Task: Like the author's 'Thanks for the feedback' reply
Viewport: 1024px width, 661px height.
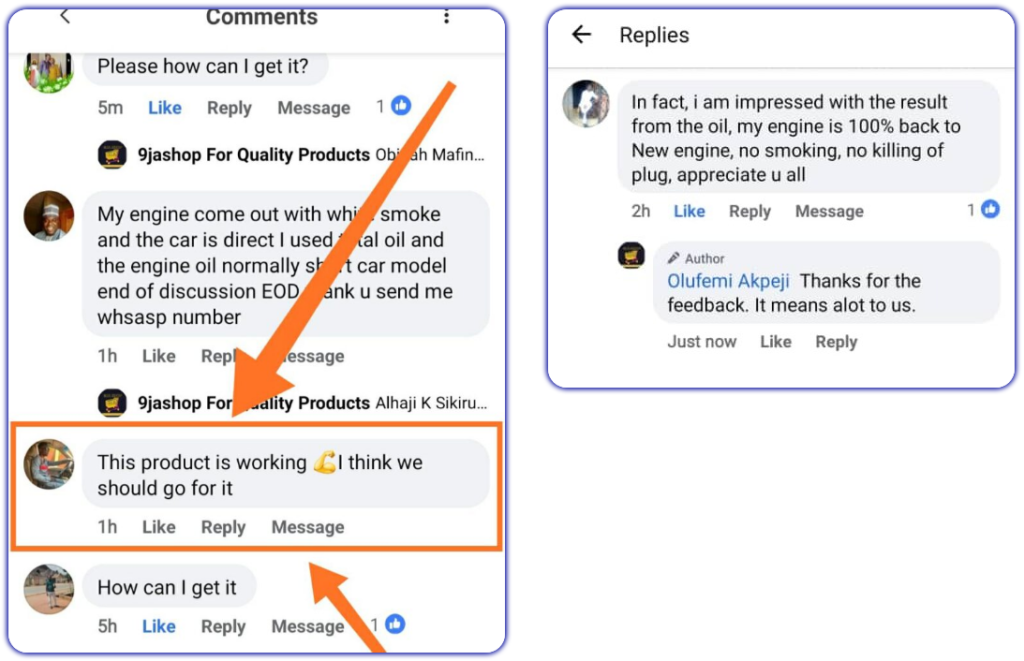Action: (775, 342)
